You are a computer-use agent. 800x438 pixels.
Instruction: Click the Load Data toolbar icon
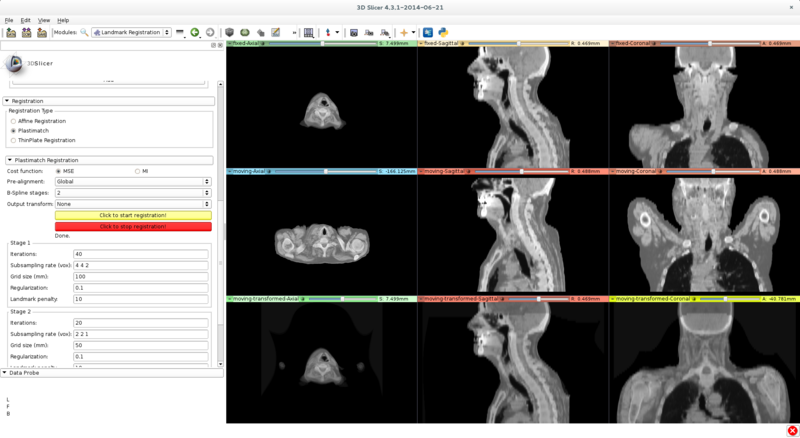coord(11,33)
